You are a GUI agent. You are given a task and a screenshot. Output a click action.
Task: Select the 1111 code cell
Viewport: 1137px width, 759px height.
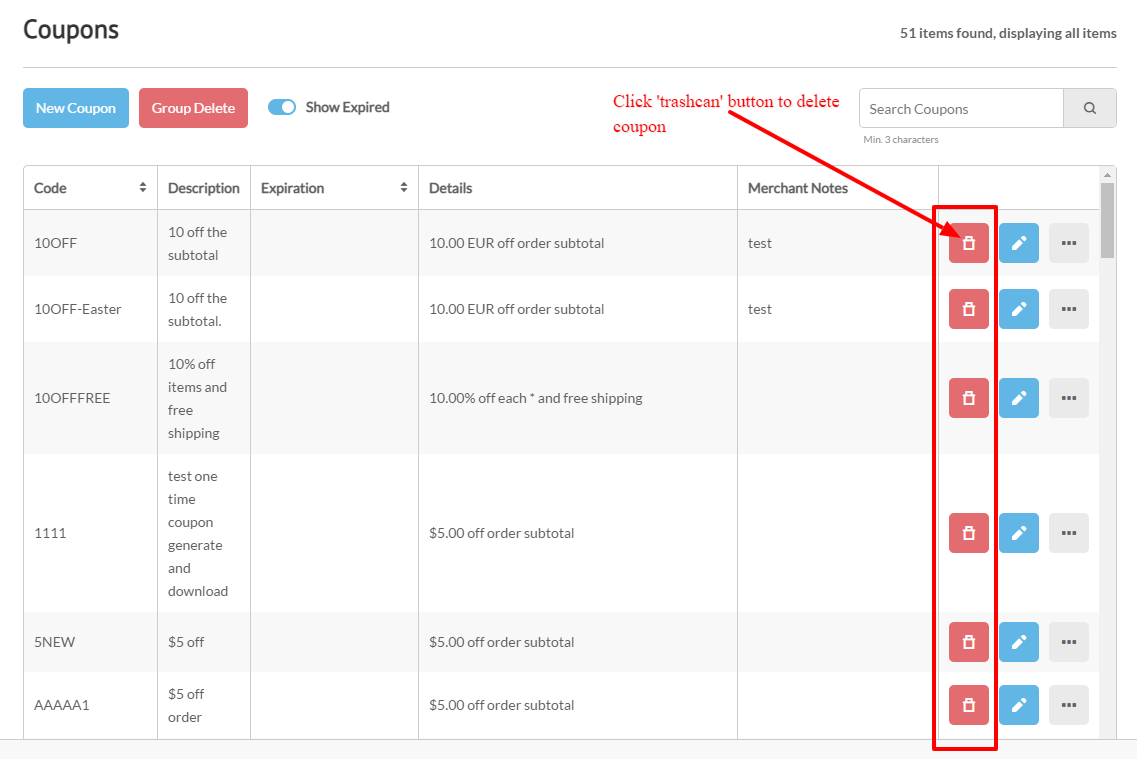pyautogui.click(x=91, y=533)
